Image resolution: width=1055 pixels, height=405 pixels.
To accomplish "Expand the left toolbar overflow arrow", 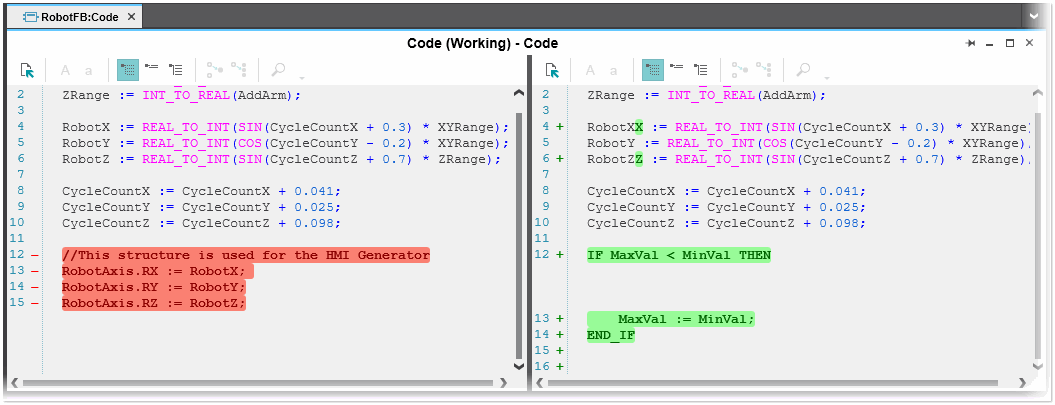I will click(302, 78).
